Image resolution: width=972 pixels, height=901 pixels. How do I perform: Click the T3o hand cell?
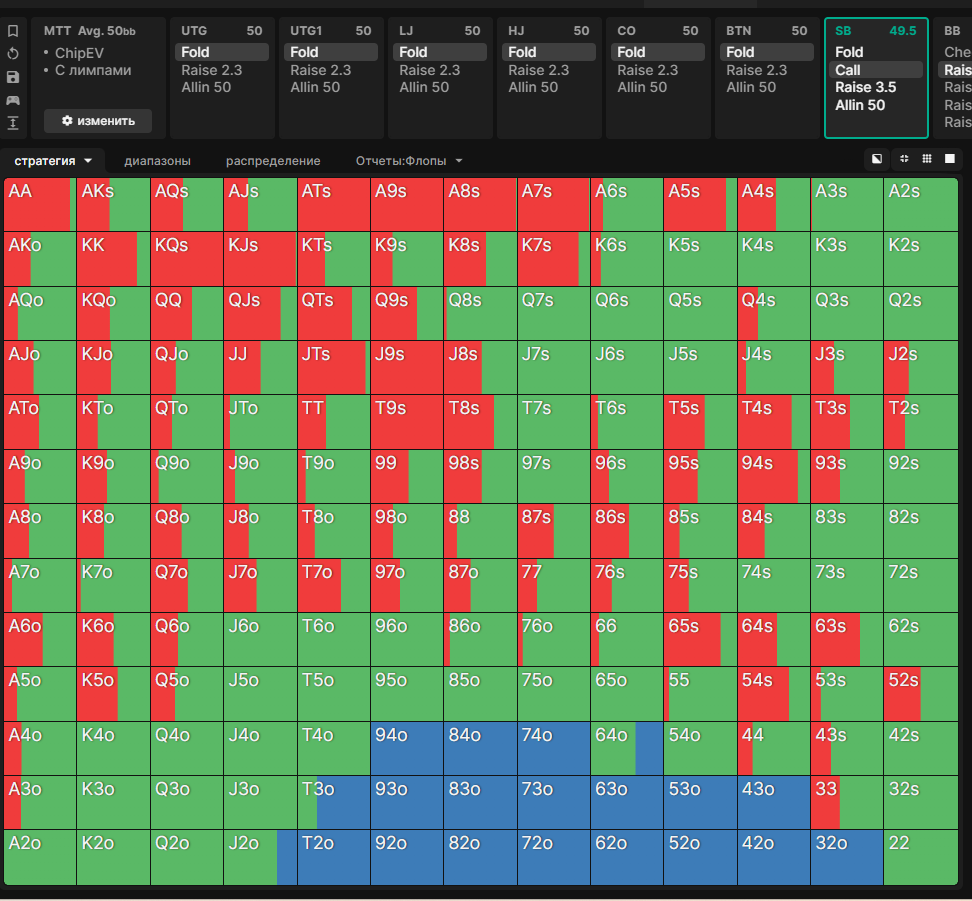(x=334, y=803)
